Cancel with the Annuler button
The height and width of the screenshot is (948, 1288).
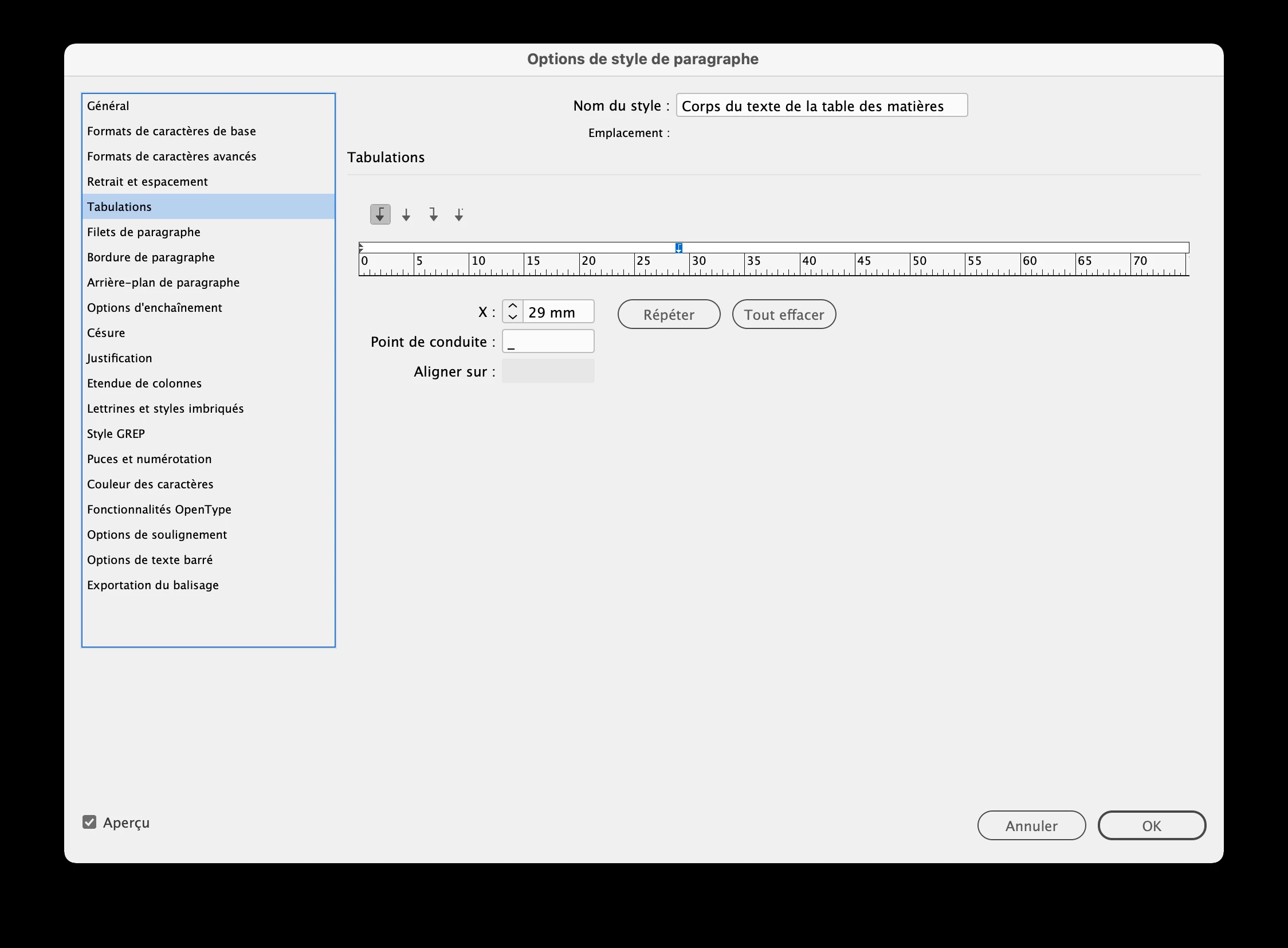click(1031, 826)
